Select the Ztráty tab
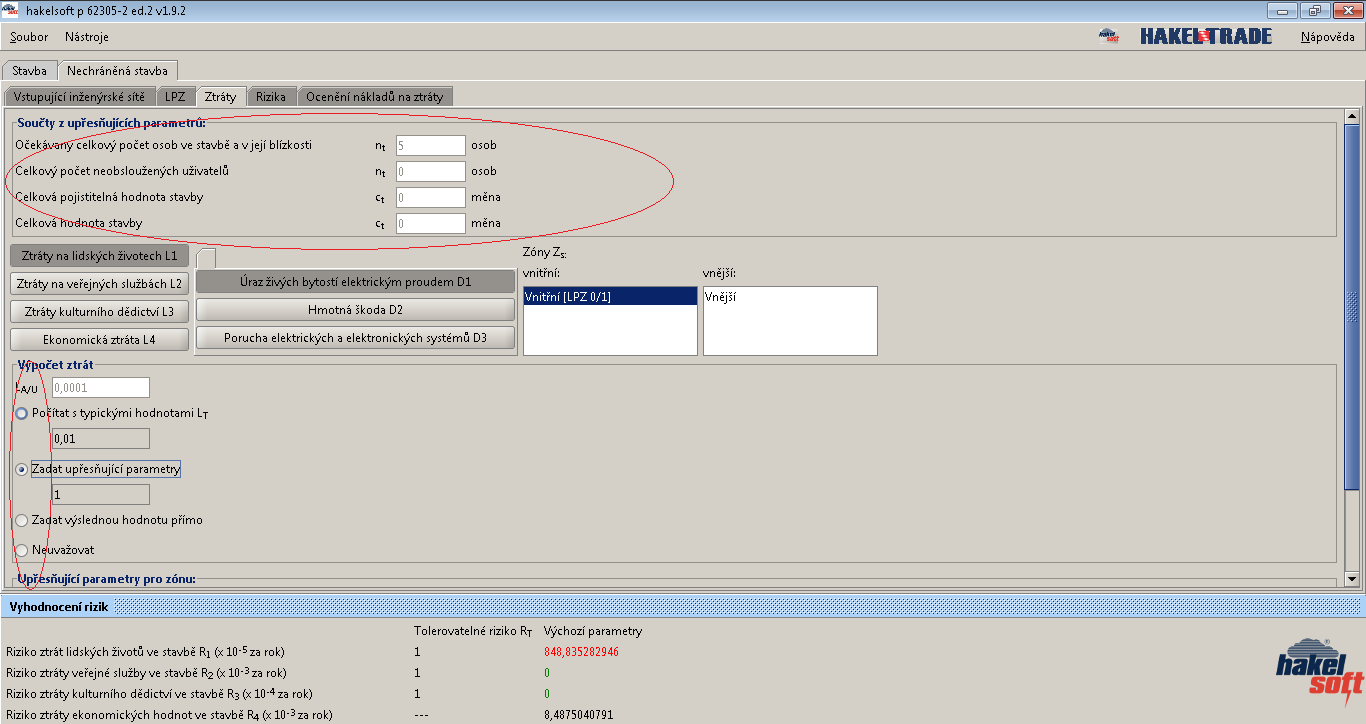Screen dimensions: 1366x724 pos(220,96)
